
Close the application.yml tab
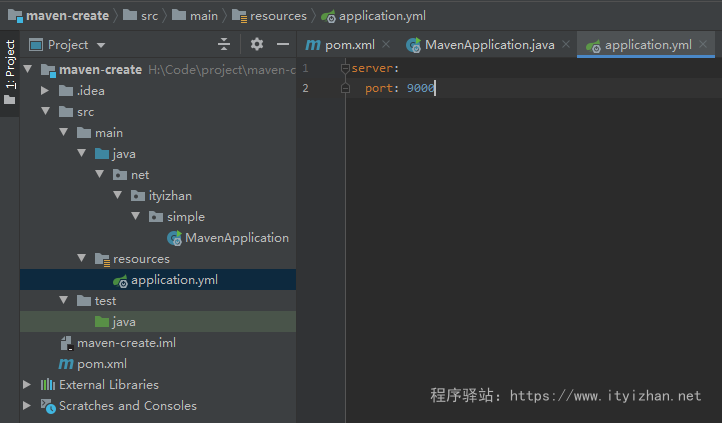pyautogui.click(x=703, y=44)
